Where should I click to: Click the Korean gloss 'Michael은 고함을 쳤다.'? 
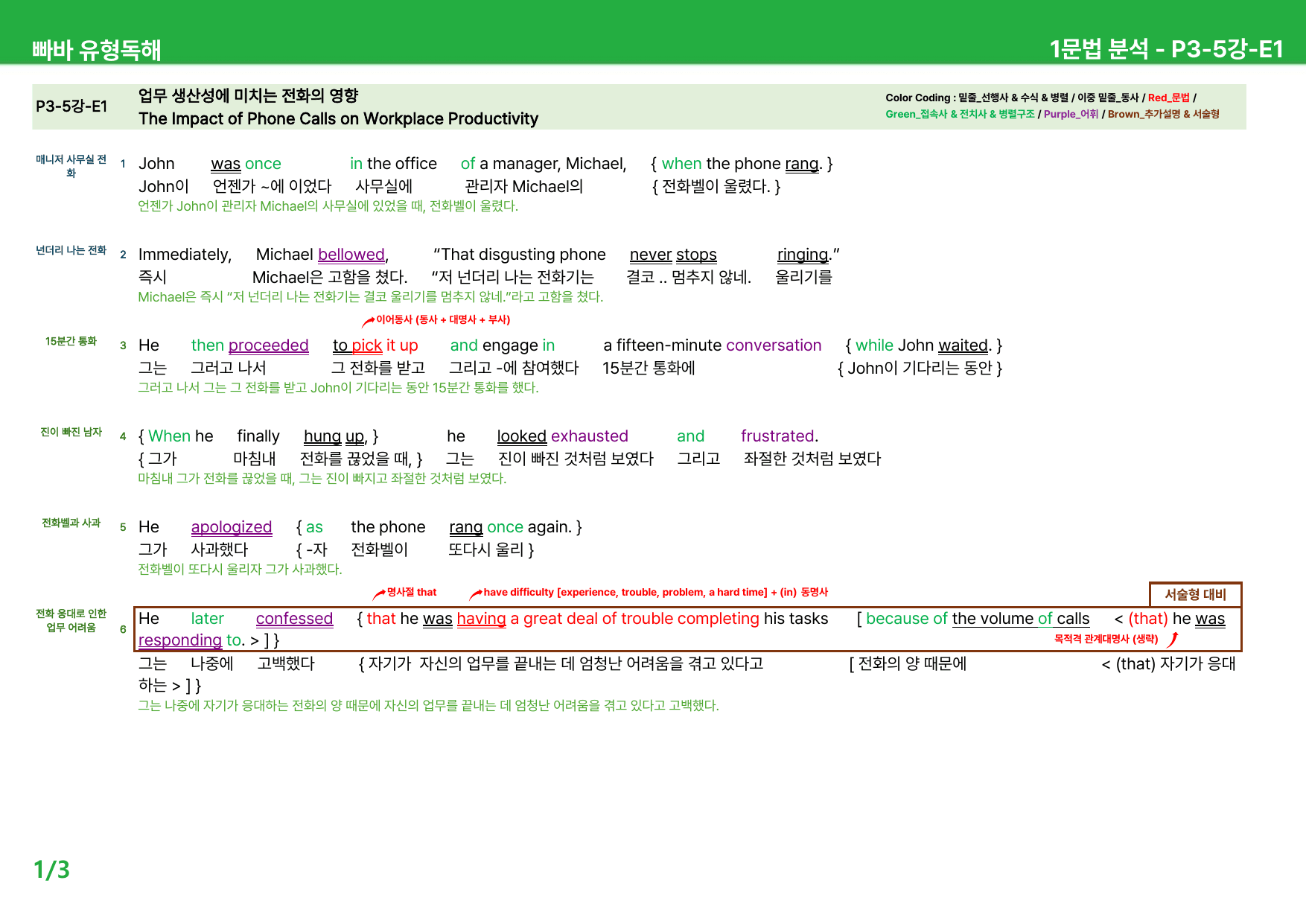[x=330, y=277]
